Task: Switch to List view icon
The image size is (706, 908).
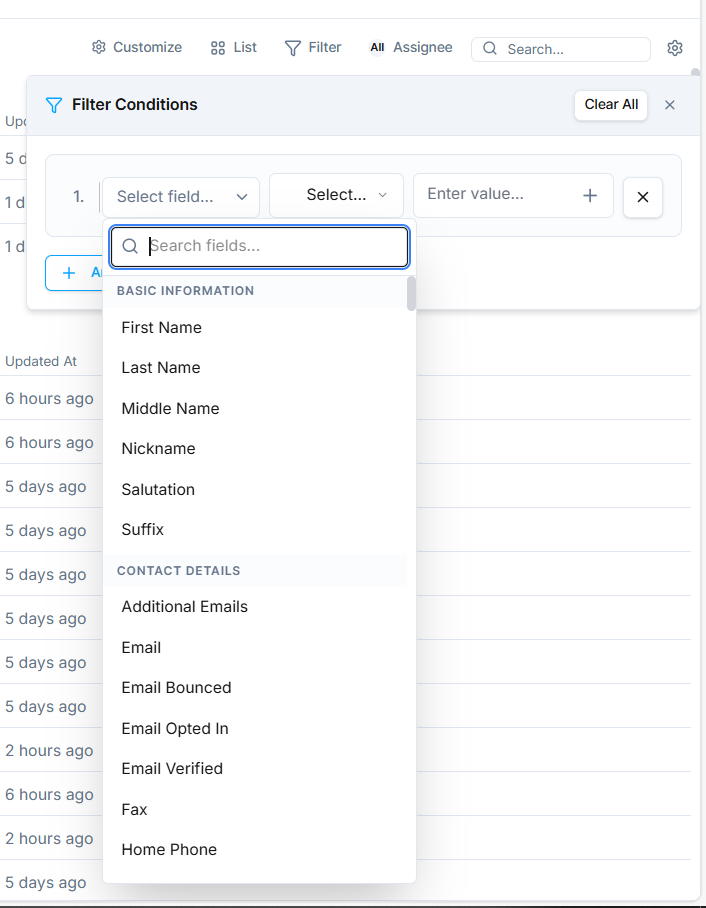Action: (218, 48)
